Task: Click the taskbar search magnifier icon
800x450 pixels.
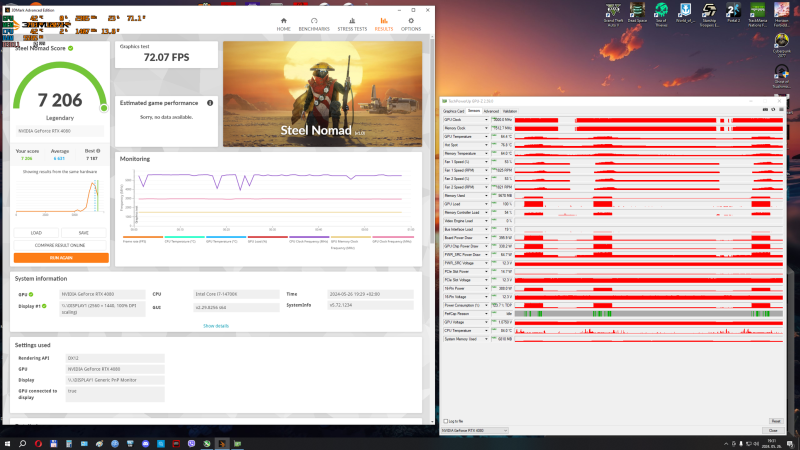Action: pyautogui.click(x=22, y=443)
